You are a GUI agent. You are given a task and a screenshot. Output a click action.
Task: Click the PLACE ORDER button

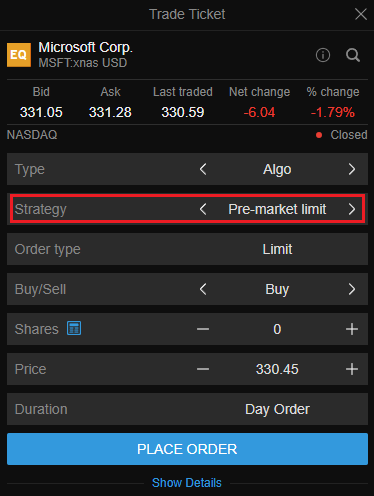[187, 449]
